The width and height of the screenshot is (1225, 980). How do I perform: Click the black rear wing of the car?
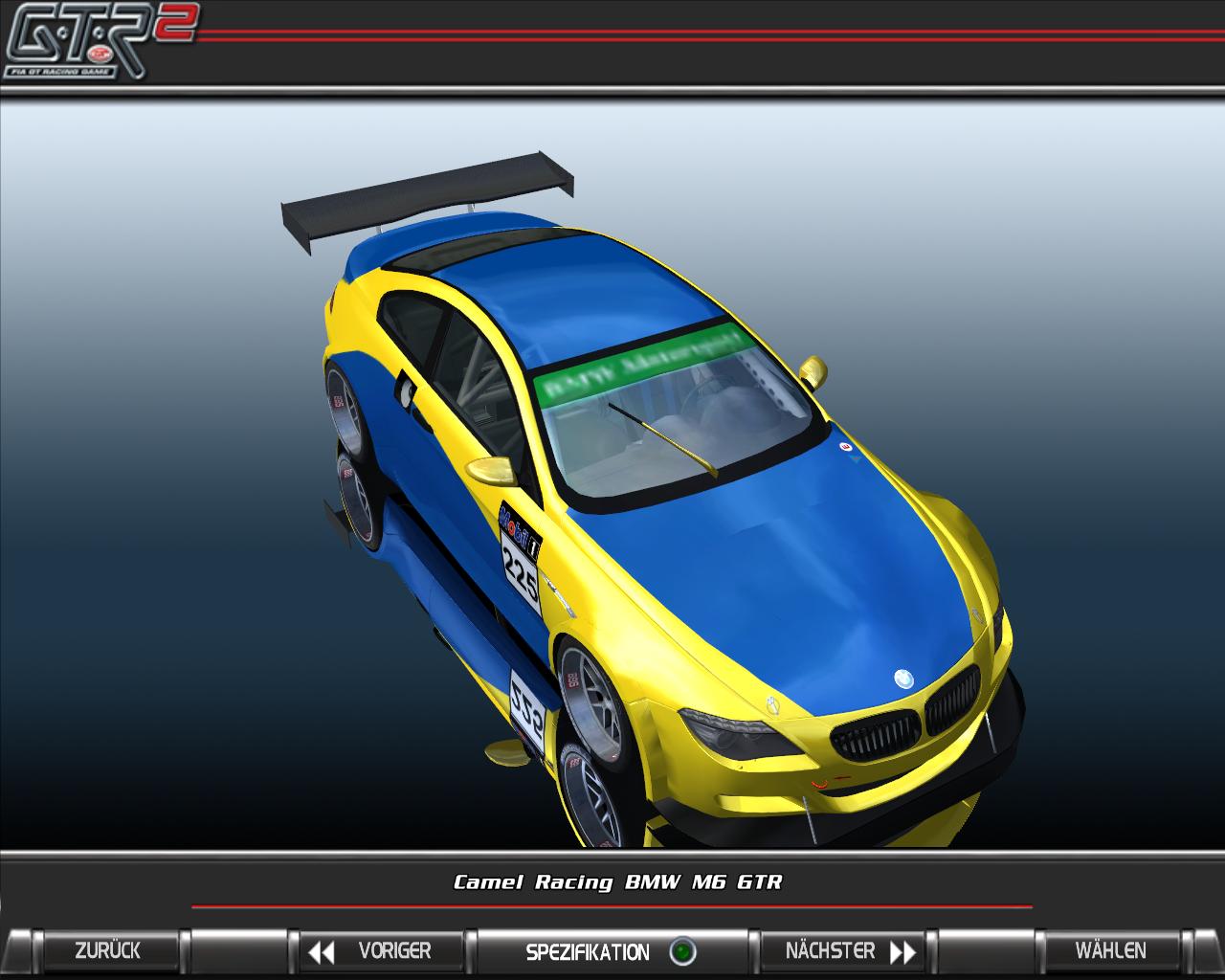click(426, 196)
